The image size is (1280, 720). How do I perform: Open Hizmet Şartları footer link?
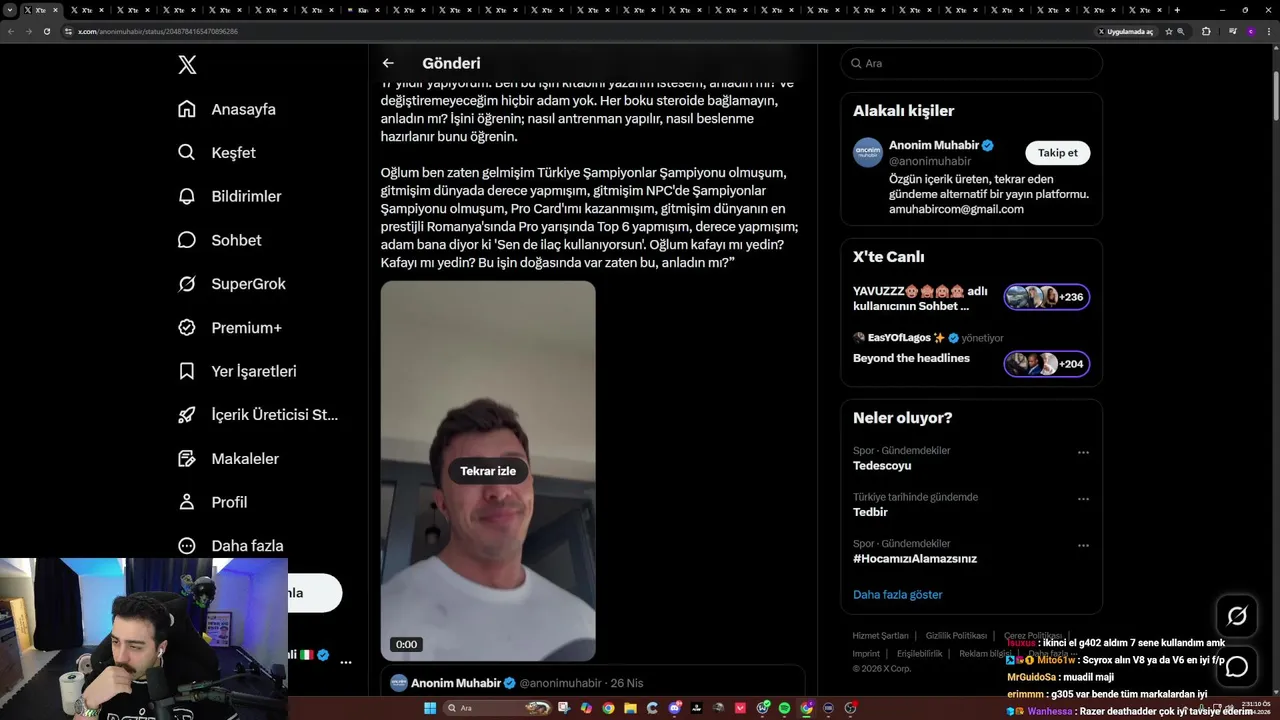point(880,636)
